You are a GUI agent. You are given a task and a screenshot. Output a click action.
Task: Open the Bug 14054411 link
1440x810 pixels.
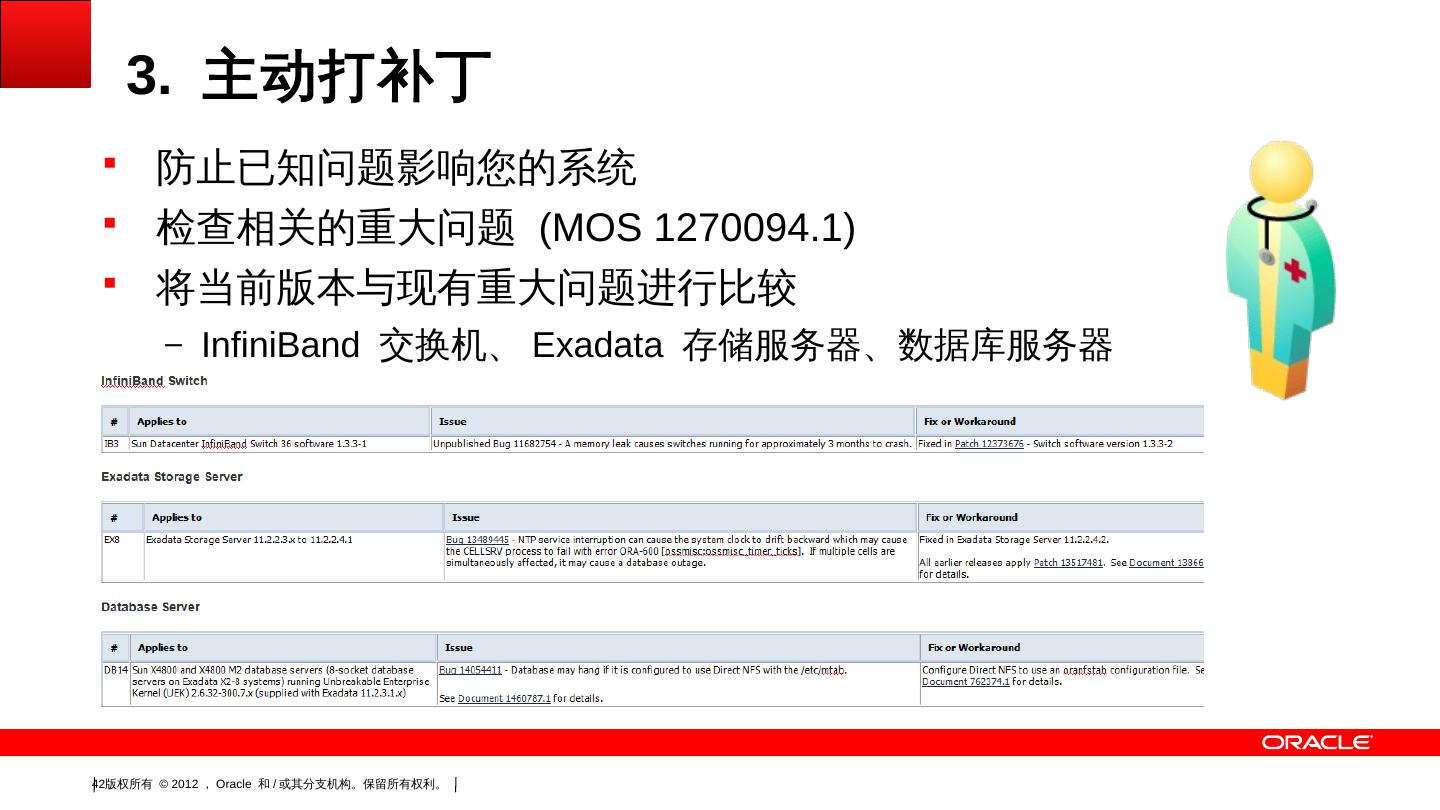click(470, 670)
